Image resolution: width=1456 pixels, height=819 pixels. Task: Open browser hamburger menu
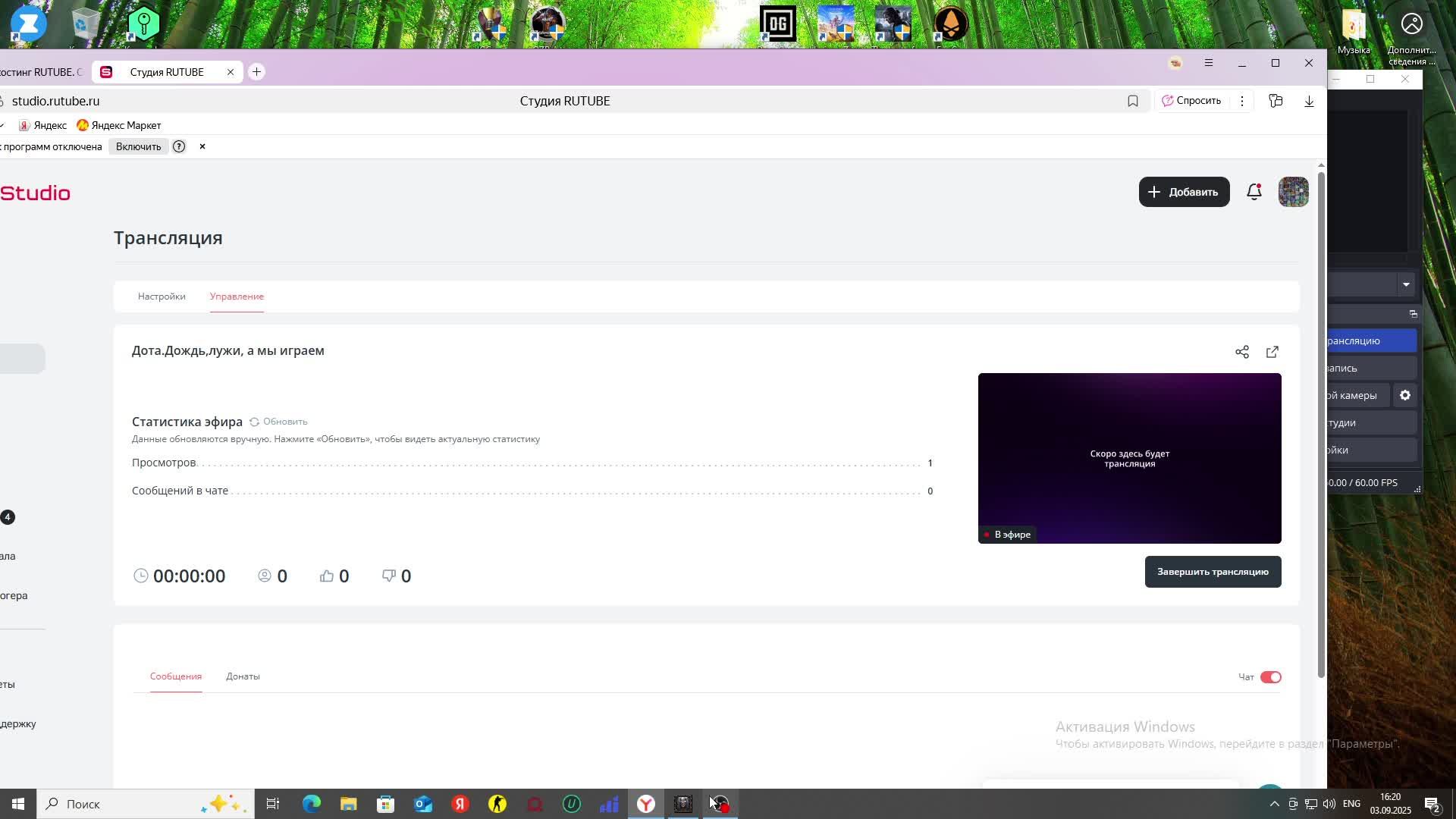1209,63
